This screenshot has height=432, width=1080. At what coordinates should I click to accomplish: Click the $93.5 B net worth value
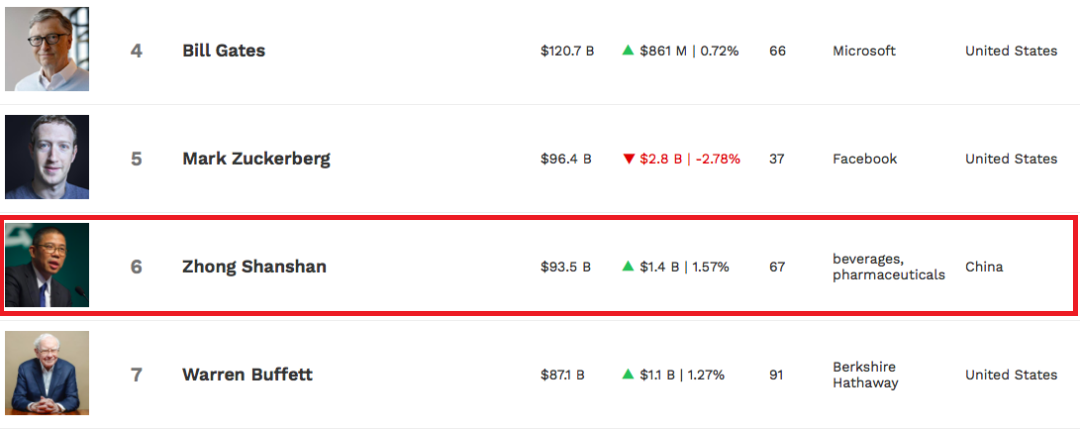pos(565,267)
